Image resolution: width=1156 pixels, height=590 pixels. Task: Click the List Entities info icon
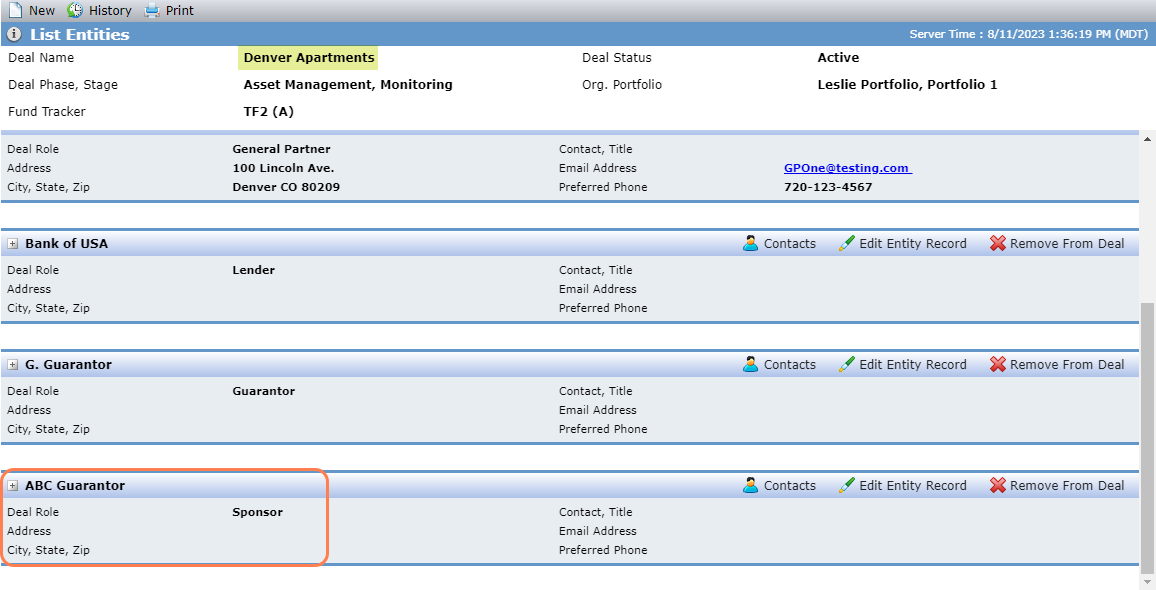14,35
